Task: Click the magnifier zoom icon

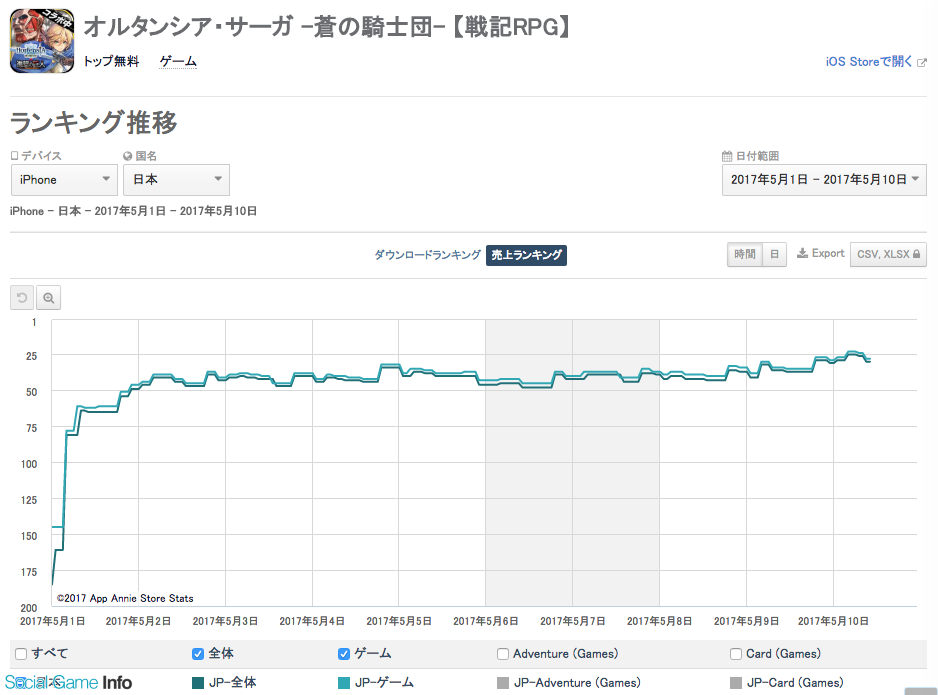Action: coord(48,297)
